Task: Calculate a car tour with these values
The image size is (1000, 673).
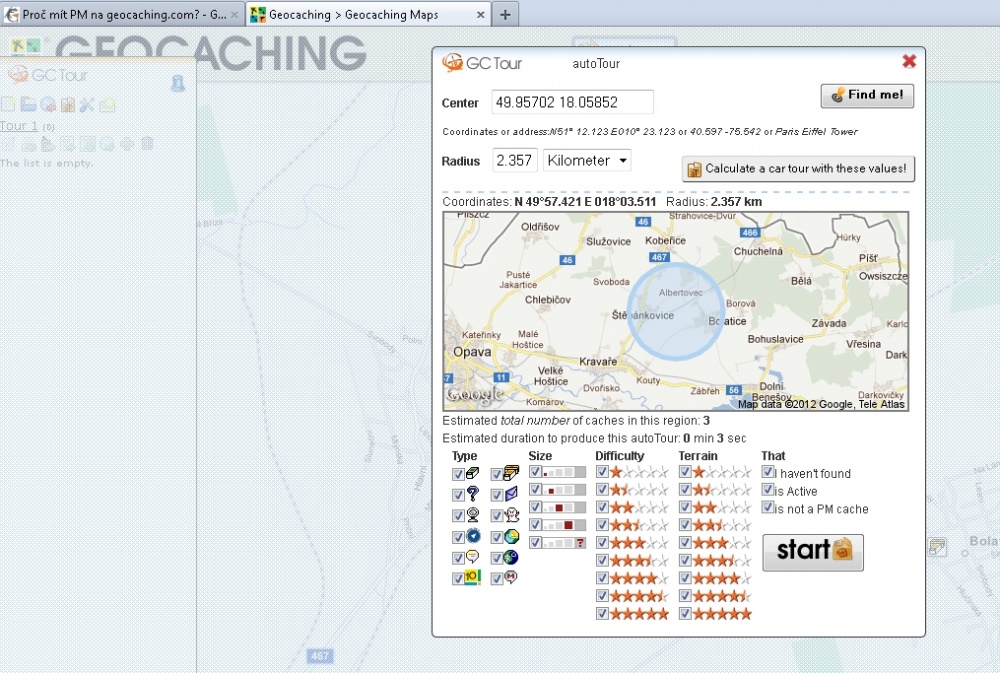Action: [x=798, y=169]
